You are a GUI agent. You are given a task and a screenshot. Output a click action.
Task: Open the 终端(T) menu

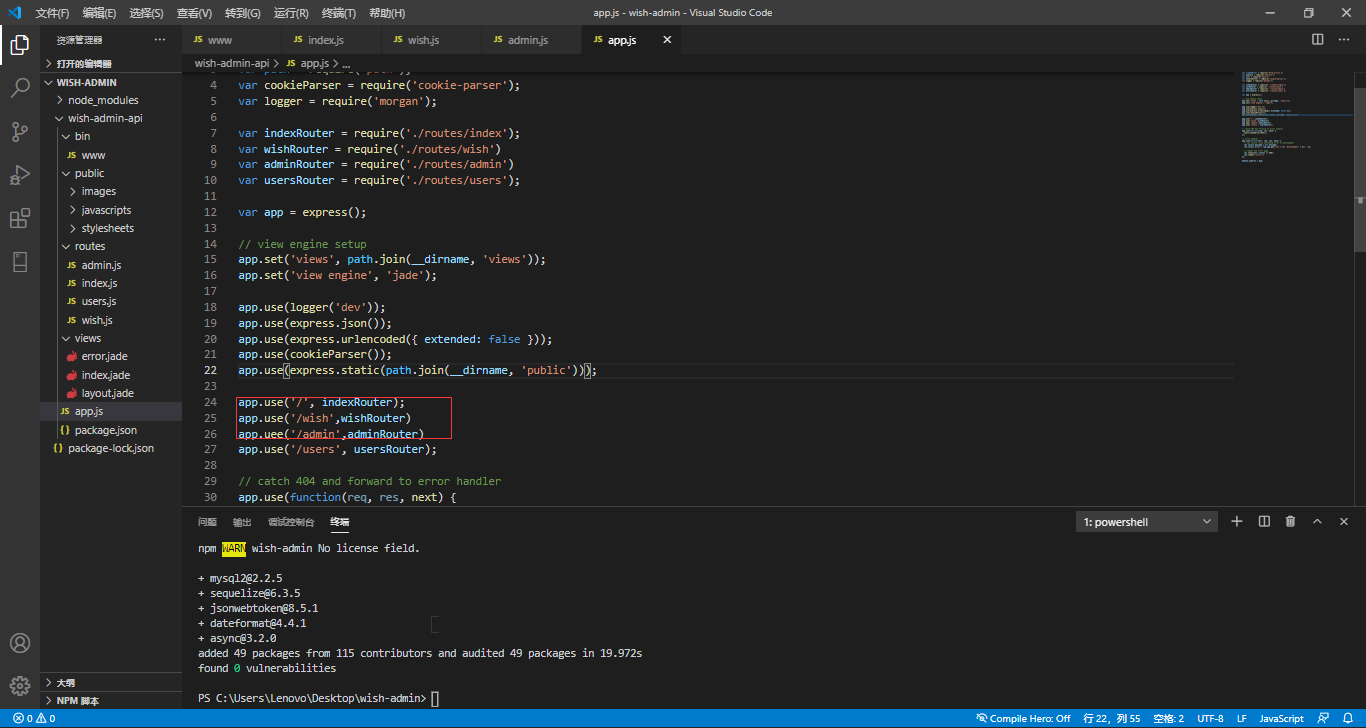[338, 13]
